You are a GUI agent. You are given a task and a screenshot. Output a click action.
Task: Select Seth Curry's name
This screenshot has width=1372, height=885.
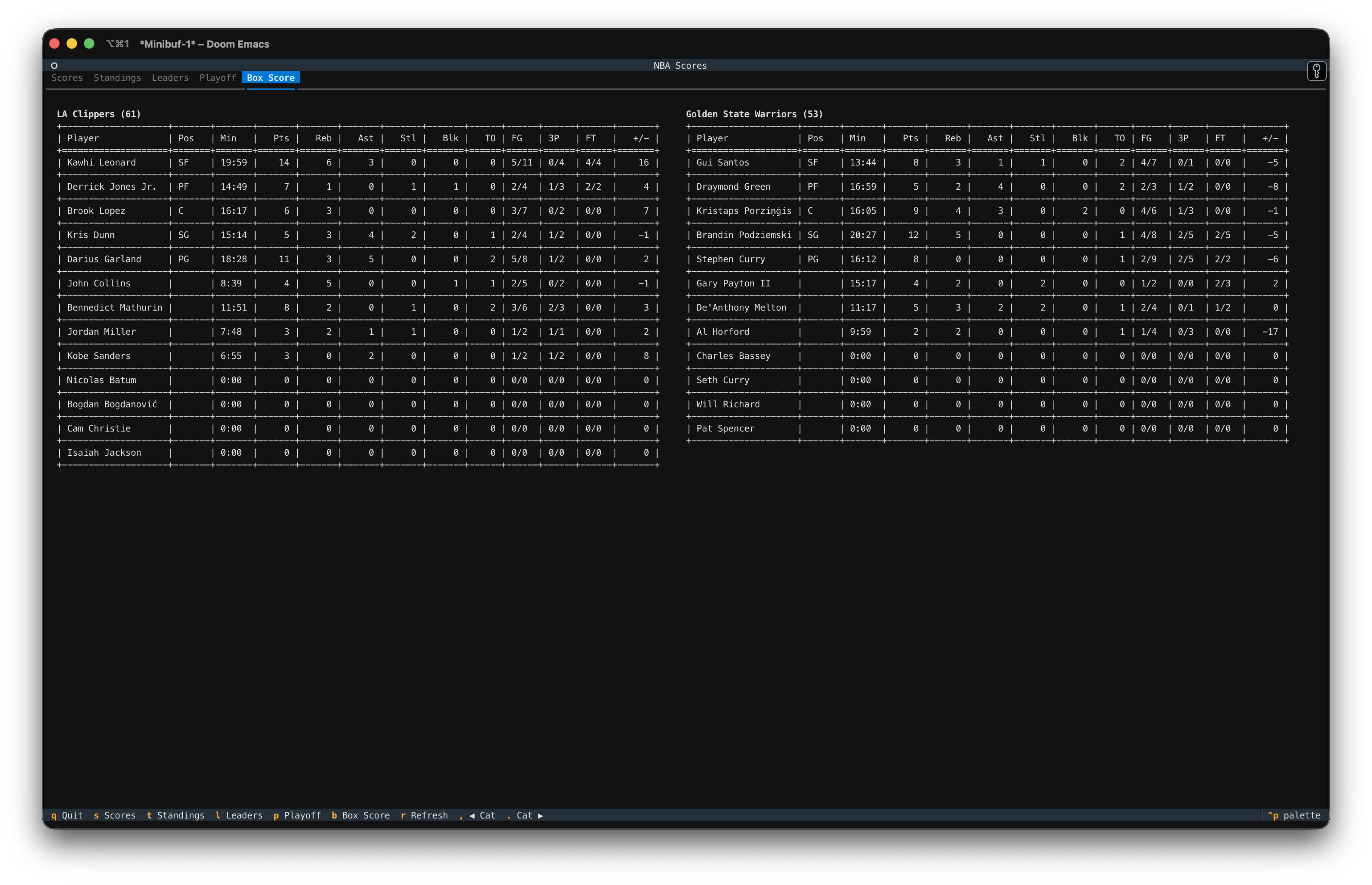point(723,380)
